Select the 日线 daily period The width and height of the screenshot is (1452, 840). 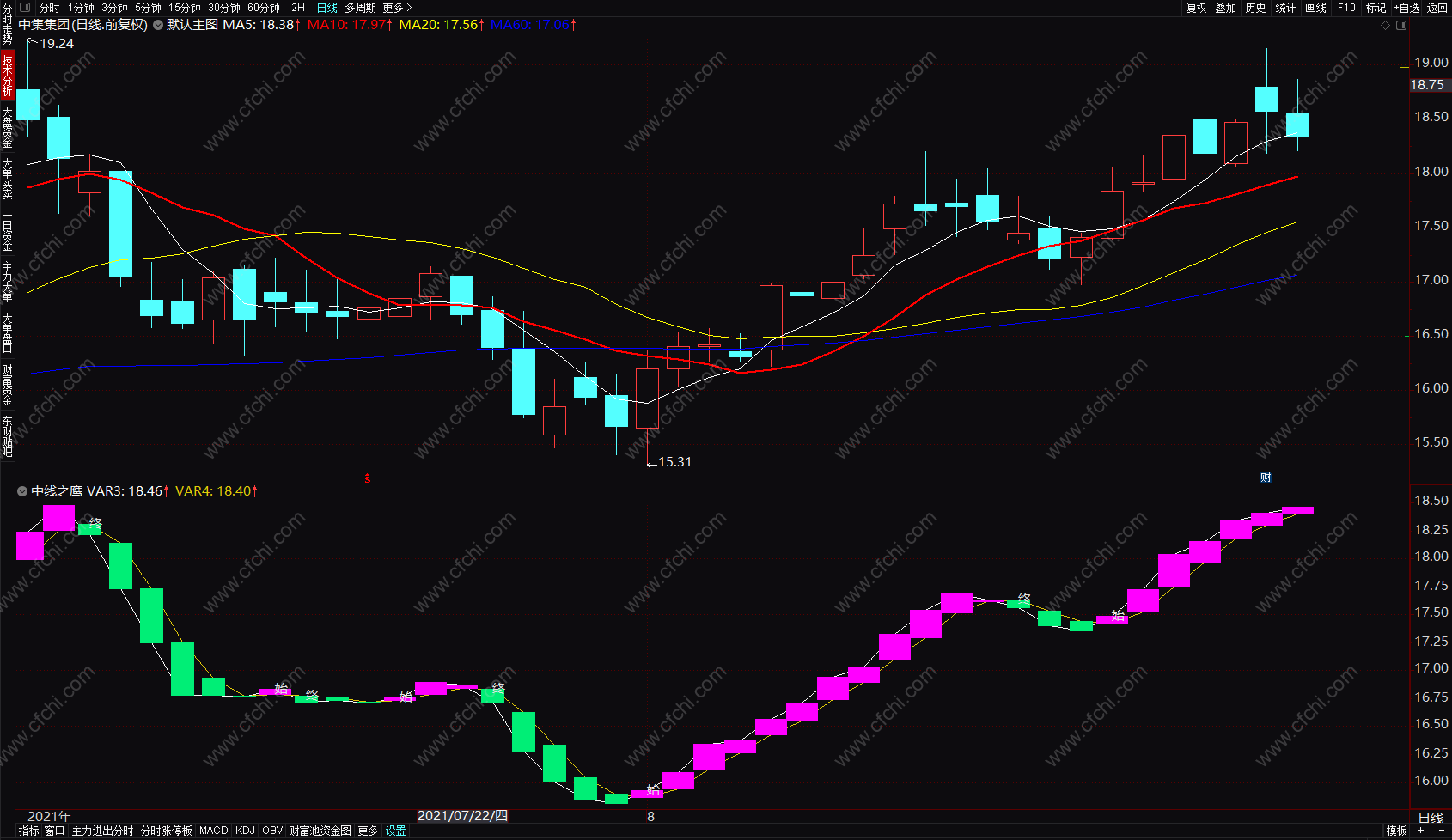click(x=327, y=8)
